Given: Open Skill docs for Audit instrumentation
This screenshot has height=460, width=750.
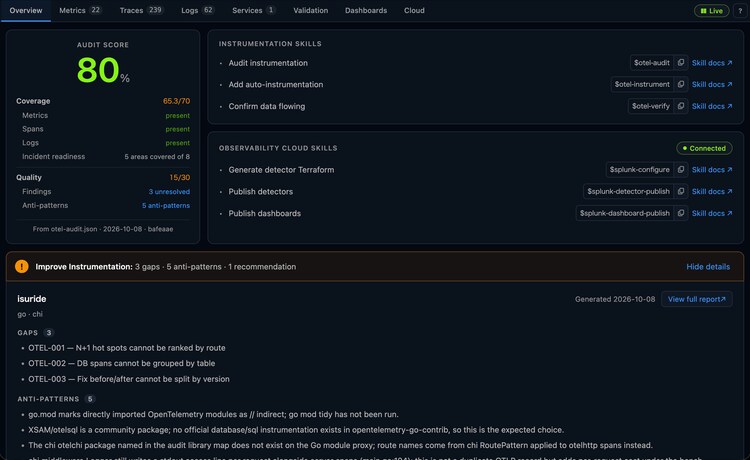Looking at the screenshot, I should [712, 63].
